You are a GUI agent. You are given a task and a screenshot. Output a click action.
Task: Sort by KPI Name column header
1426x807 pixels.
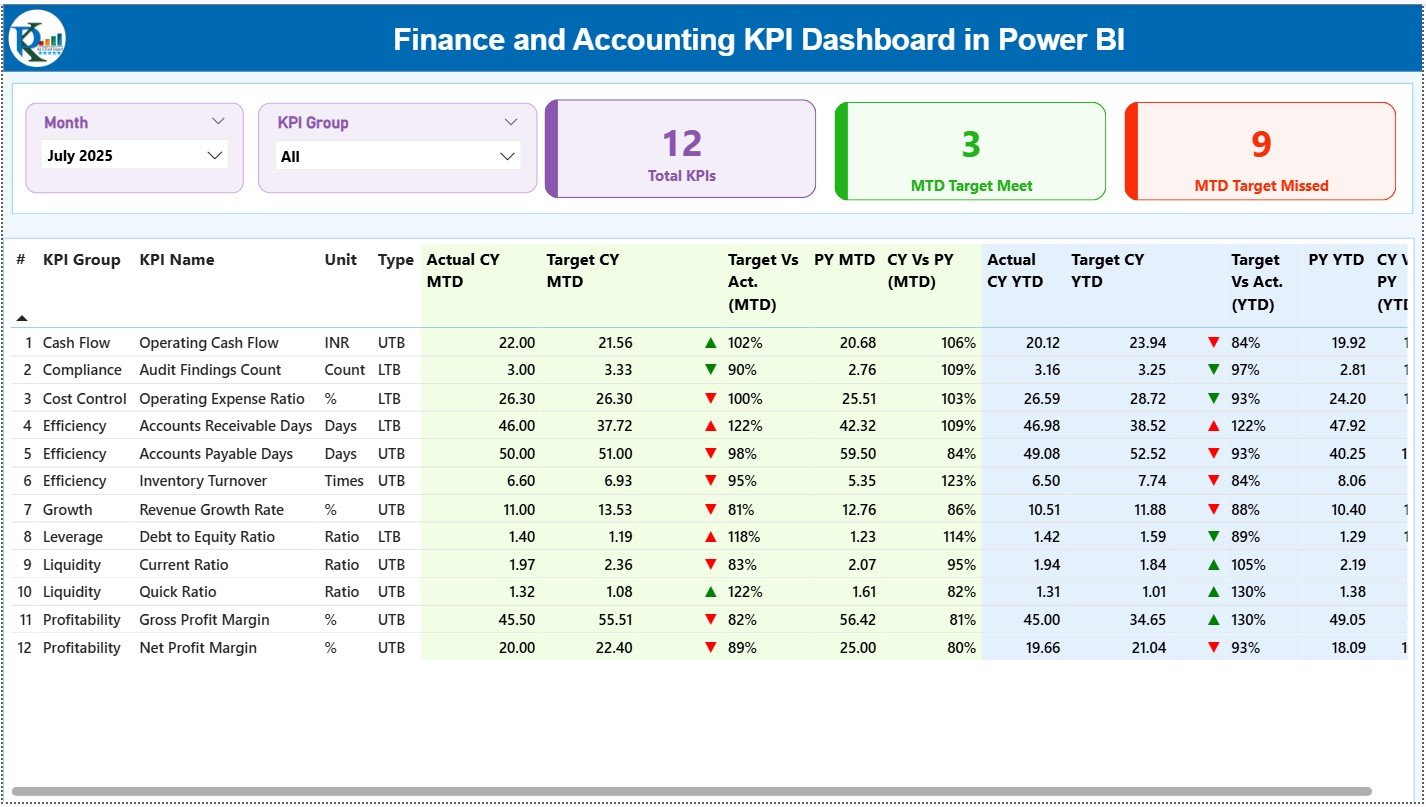click(x=177, y=260)
